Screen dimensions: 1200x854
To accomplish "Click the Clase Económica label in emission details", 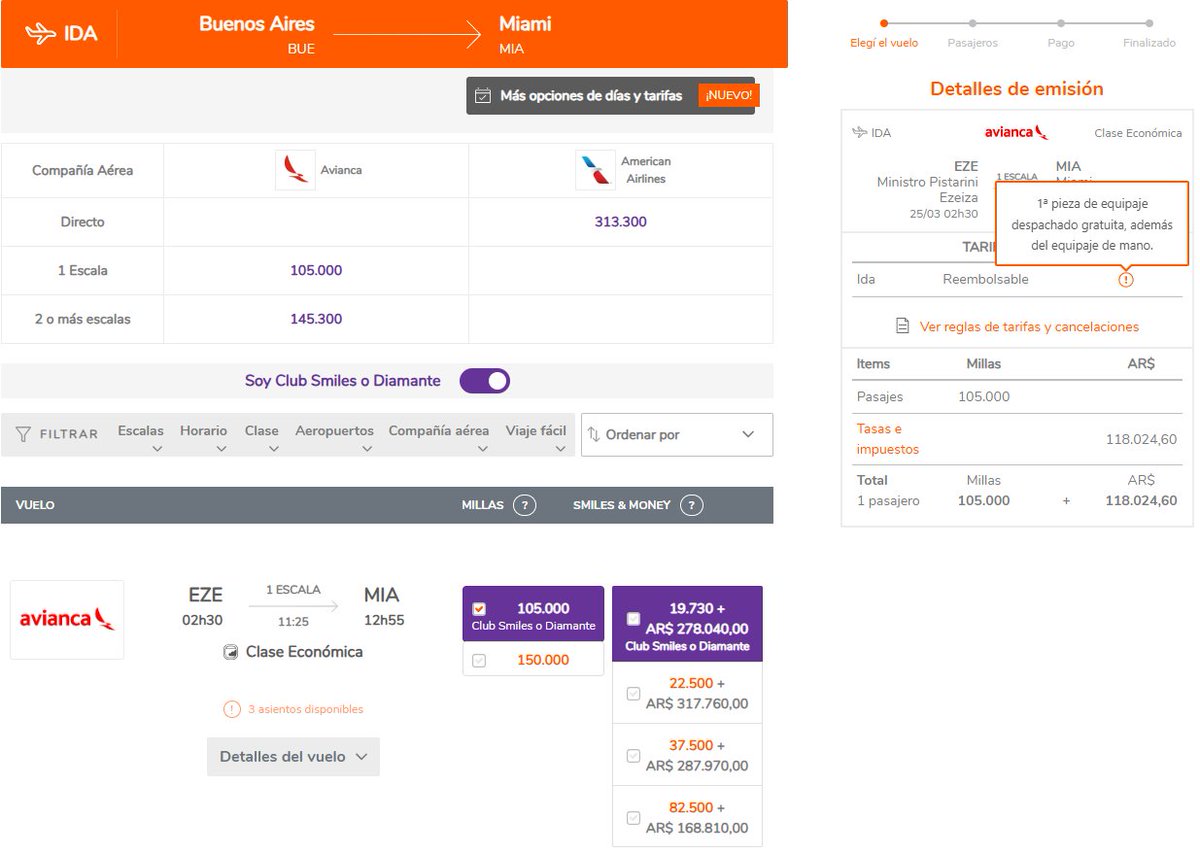I will 1138,133.
